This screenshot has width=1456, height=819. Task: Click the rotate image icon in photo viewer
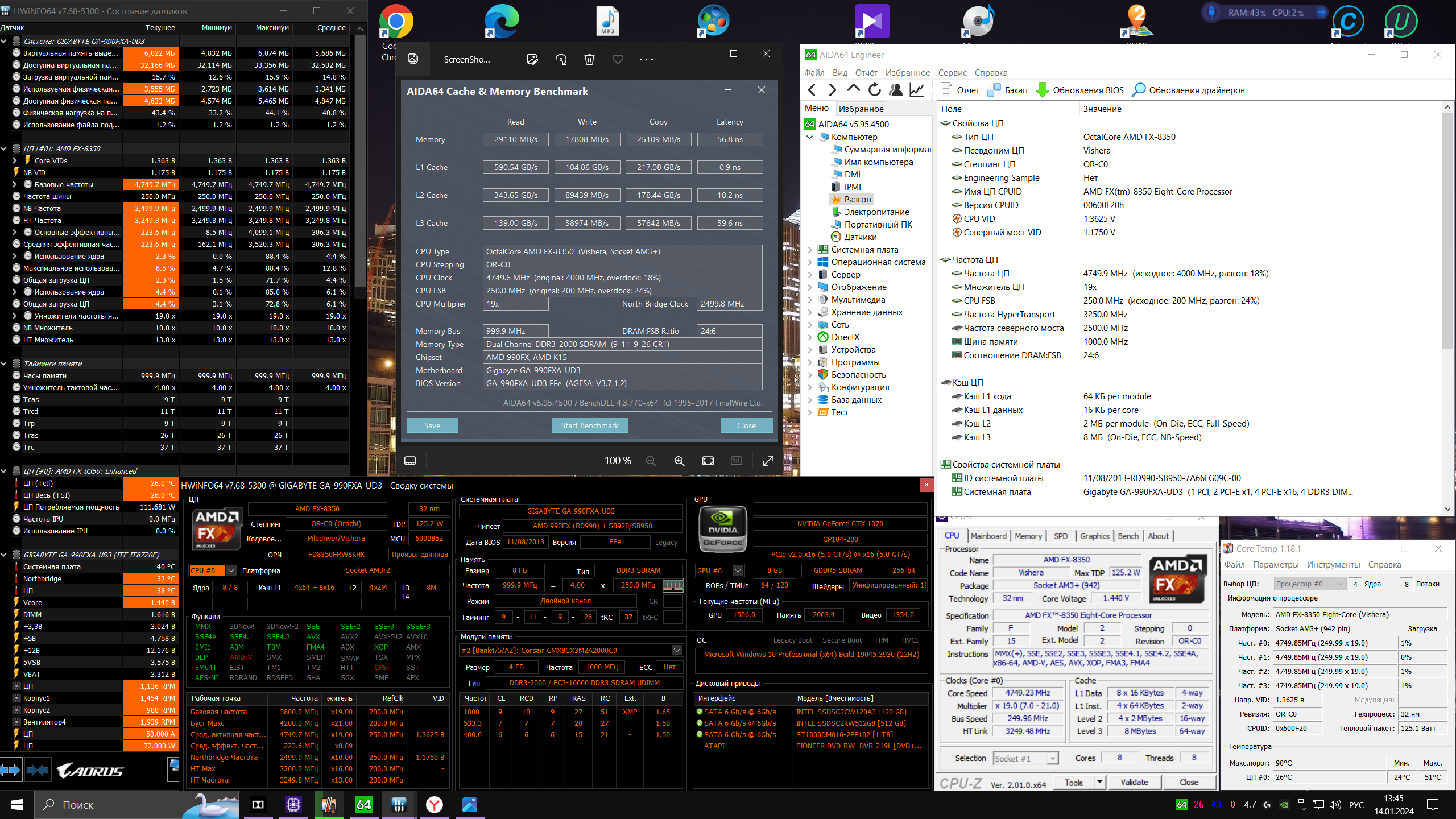pos(561,59)
